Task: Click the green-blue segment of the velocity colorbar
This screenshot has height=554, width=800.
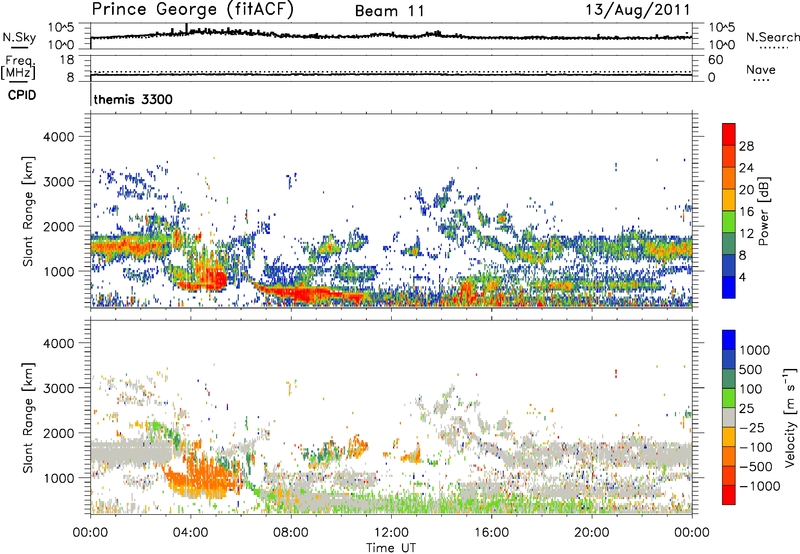Action: point(729,379)
